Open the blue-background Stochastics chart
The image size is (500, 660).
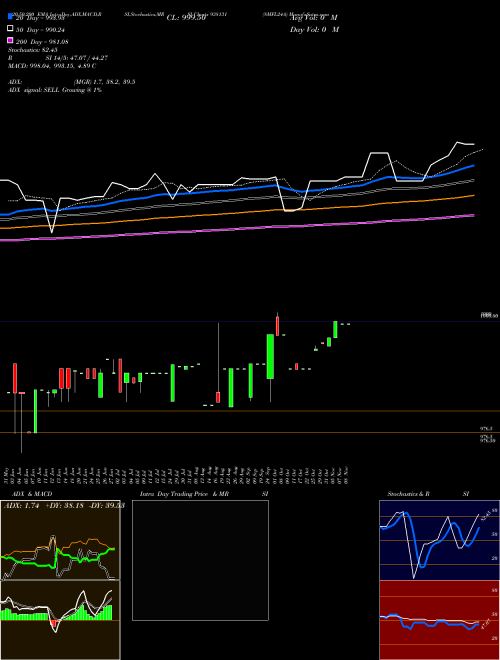pos(439,540)
